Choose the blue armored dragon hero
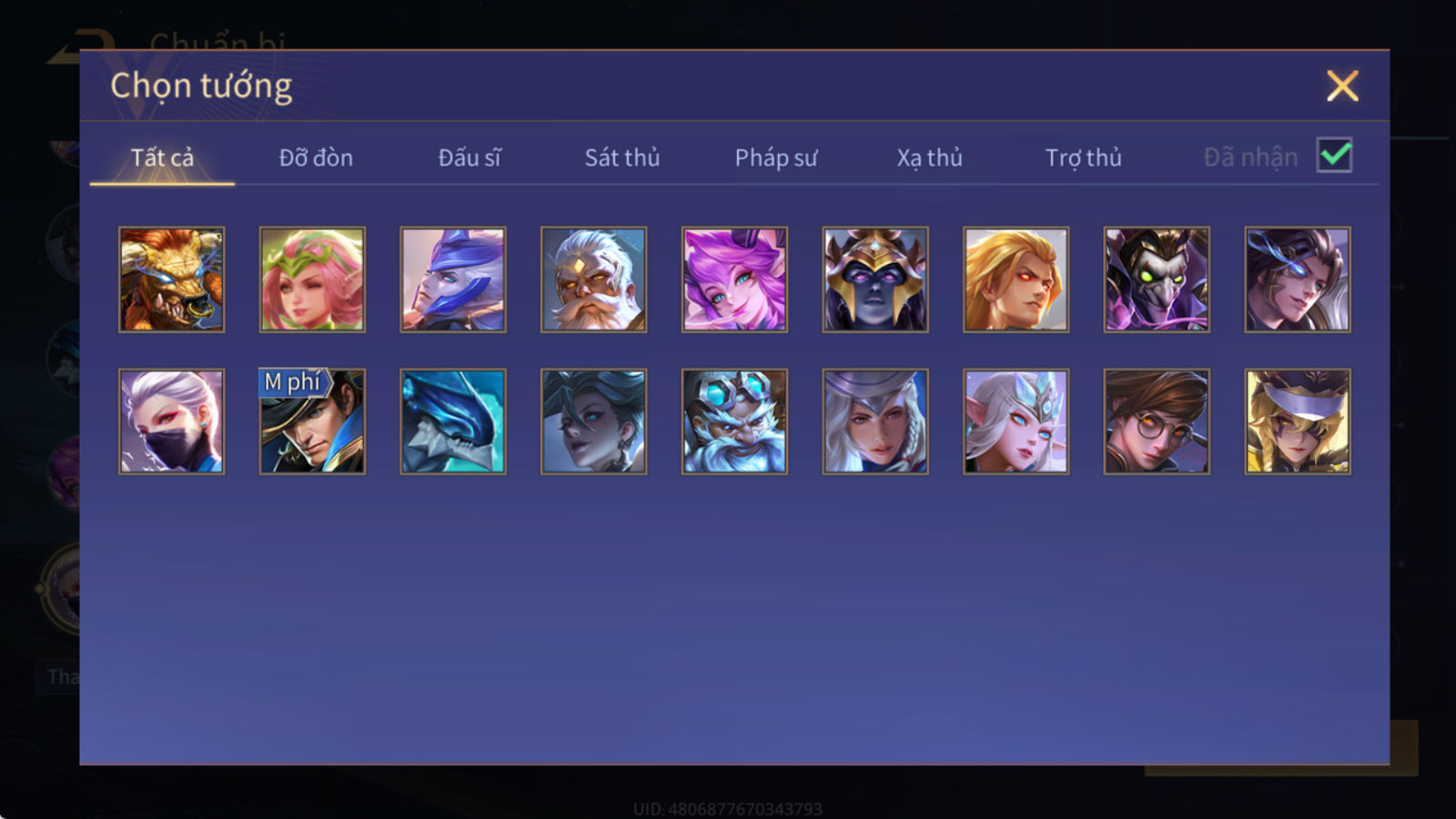1456x819 pixels. click(x=453, y=421)
